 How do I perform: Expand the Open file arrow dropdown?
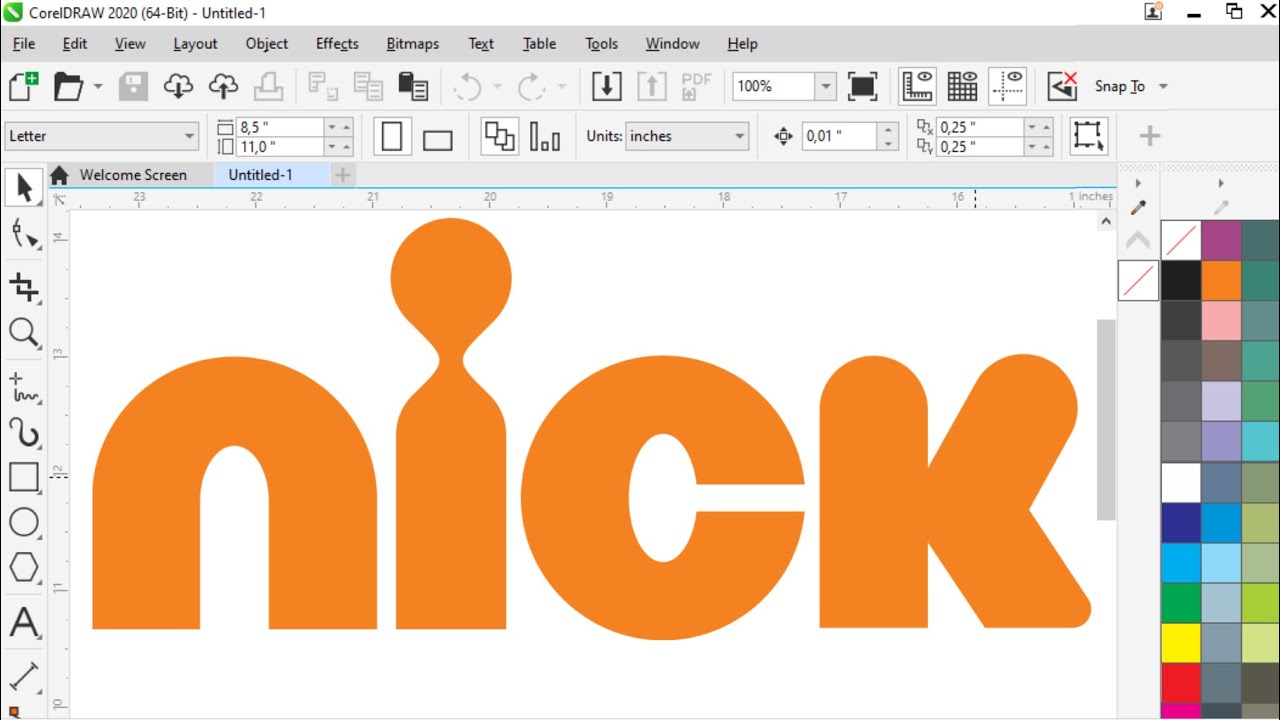coord(98,86)
